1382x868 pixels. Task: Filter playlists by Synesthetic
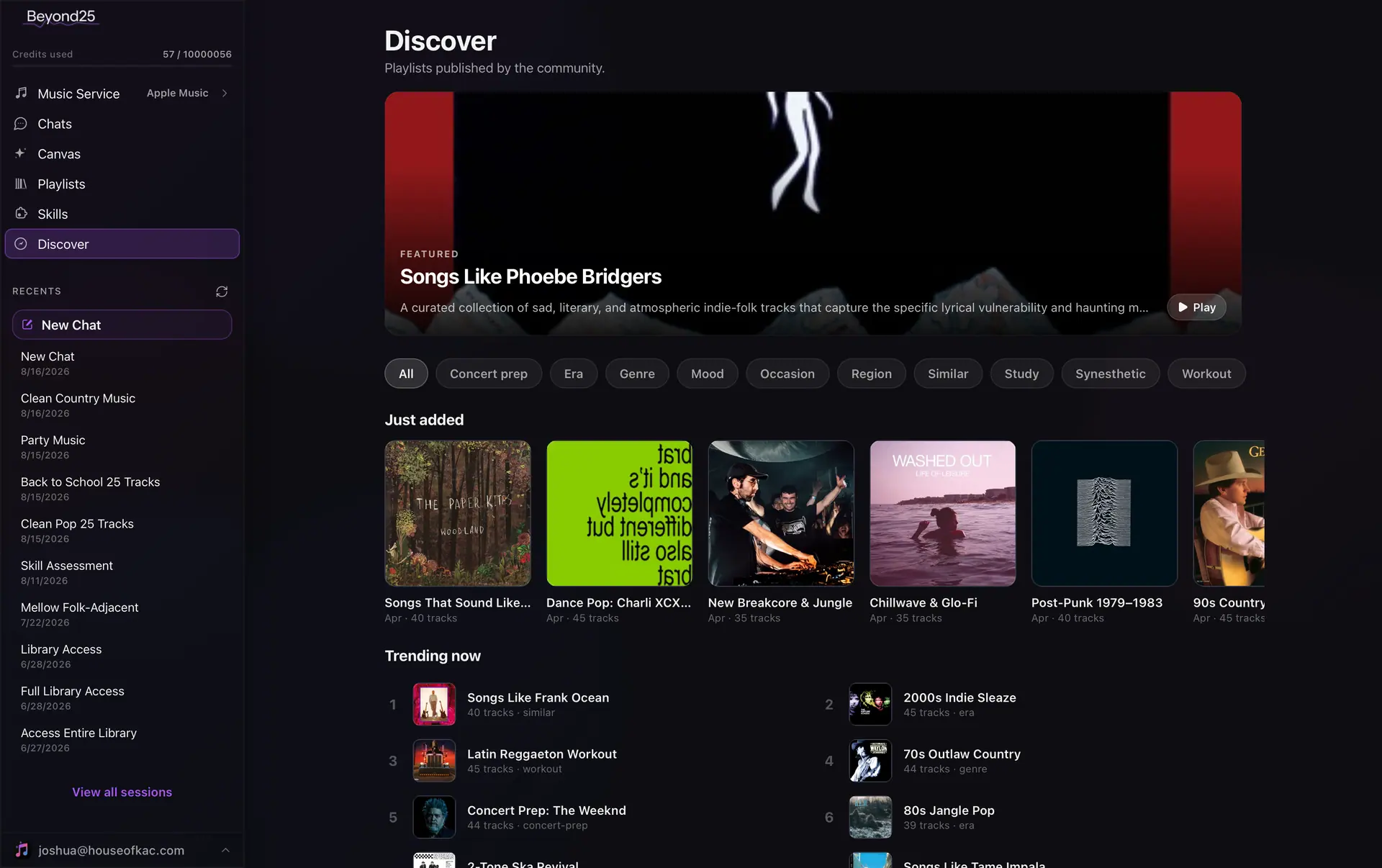click(x=1111, y=374)
